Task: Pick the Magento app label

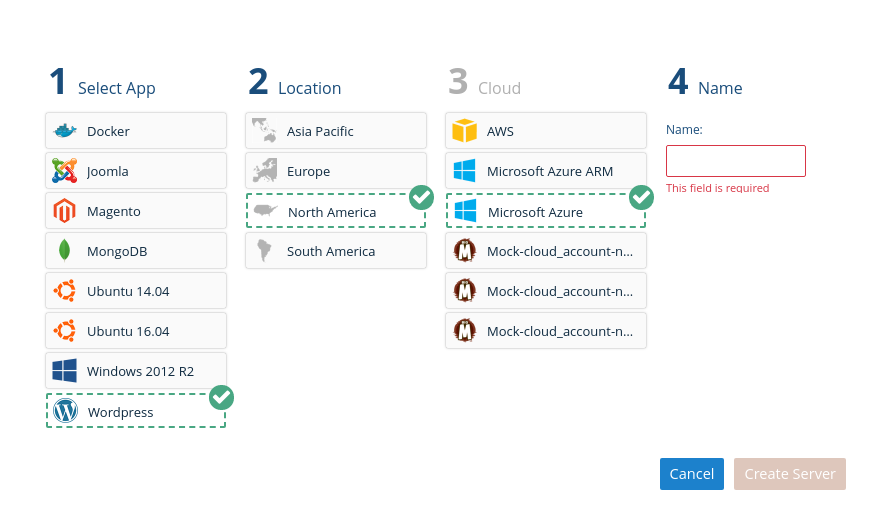Action: [114, 212]
